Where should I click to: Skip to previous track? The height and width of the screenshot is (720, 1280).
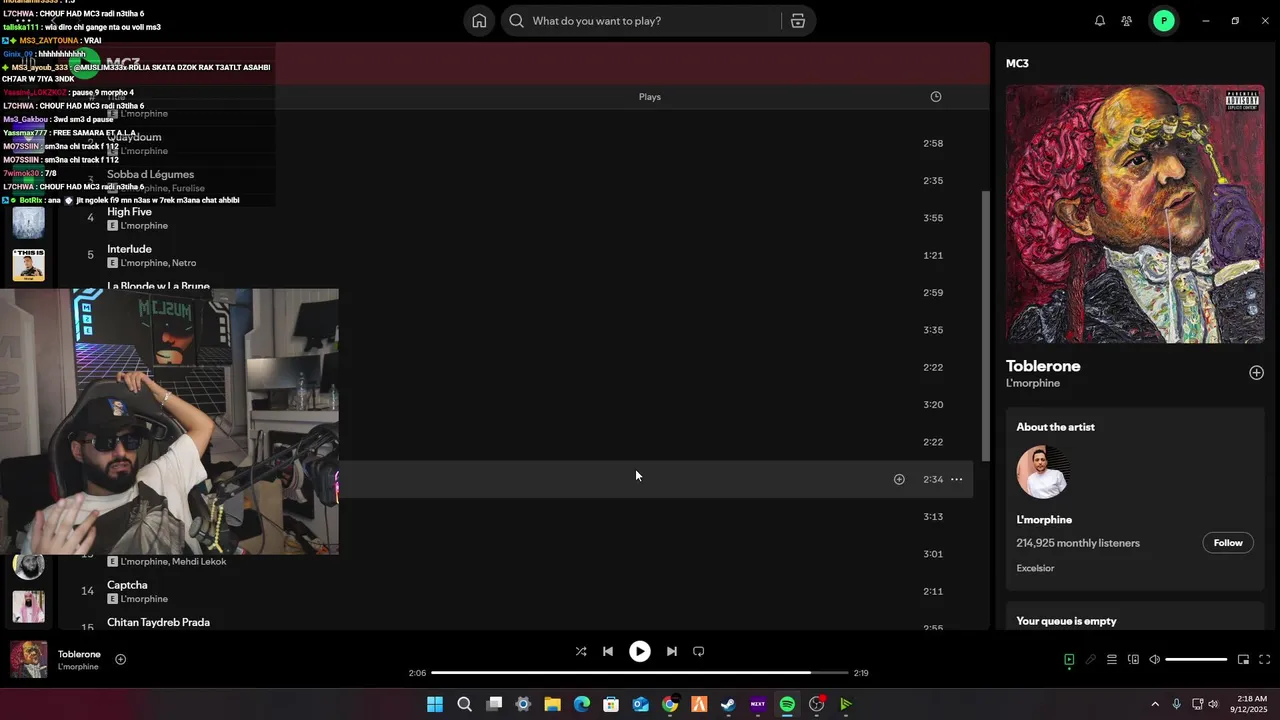(608, 651)
